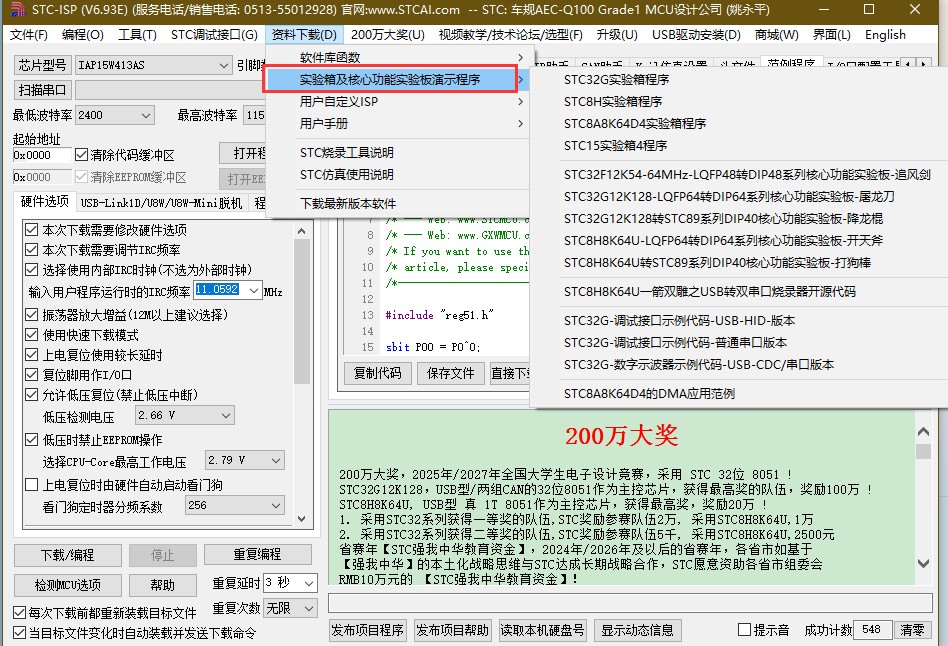Image resolution: width=948 pixels, height=646 pixels.
Task: Open IRC frequency 11.0592 dropdown
Action: point(254,290)
